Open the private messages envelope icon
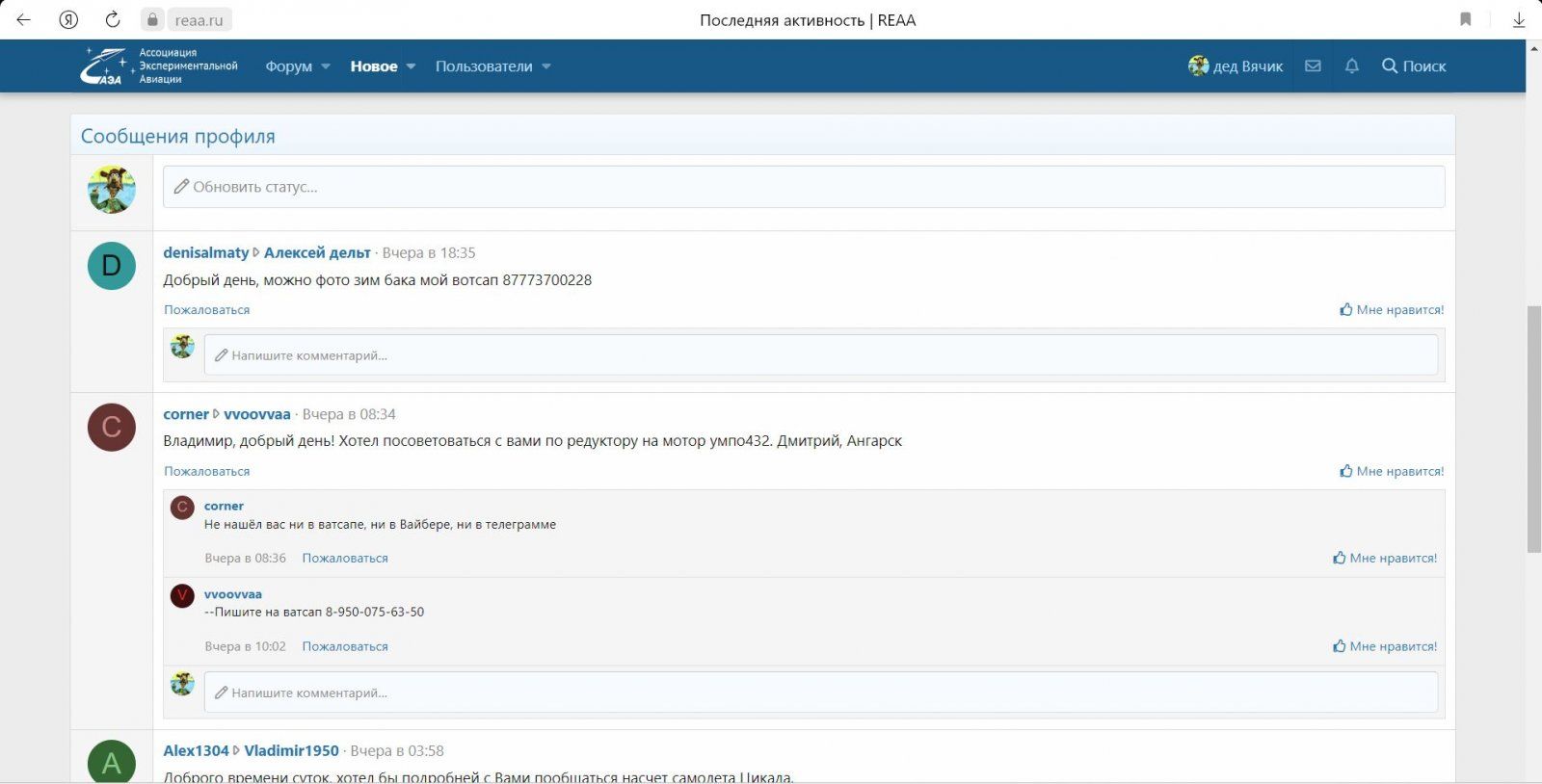Viewport: 1542px width, 784px height. coord(1313,65)
